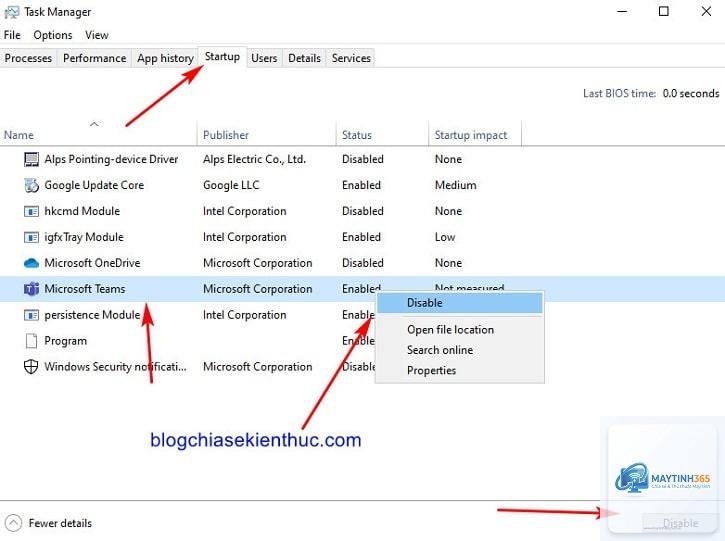
Task: Sort by the Publisher column header
Action: point(266,133)
